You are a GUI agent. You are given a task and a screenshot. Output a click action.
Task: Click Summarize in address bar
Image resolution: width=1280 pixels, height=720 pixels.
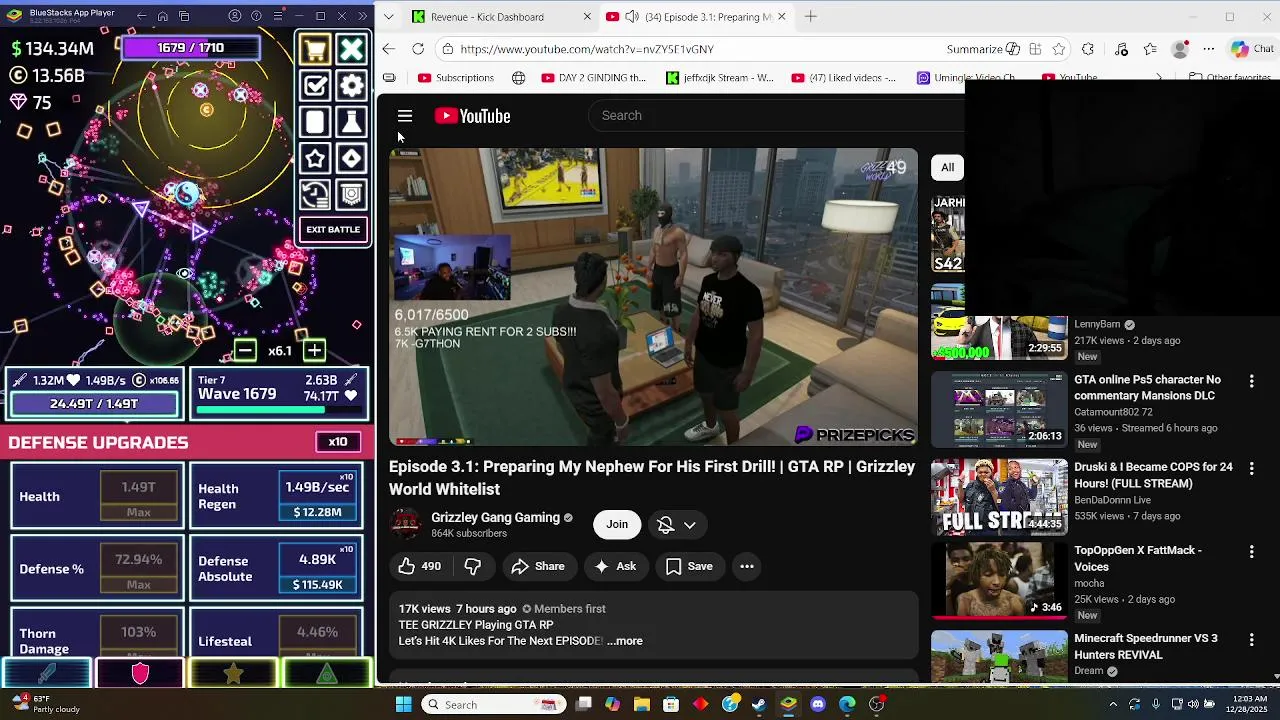point(983,49)
